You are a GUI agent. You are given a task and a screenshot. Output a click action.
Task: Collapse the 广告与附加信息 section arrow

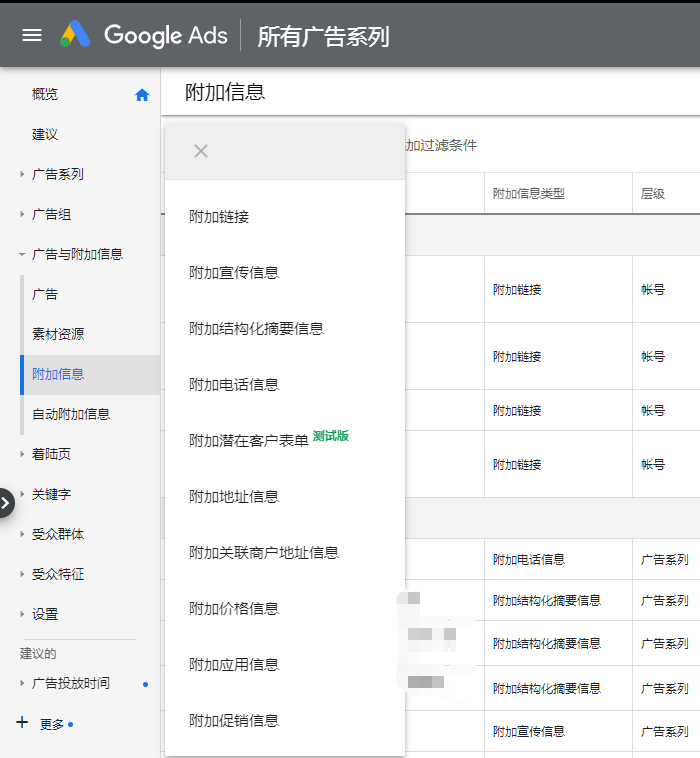pyautogui.click(x=22, y=254)
